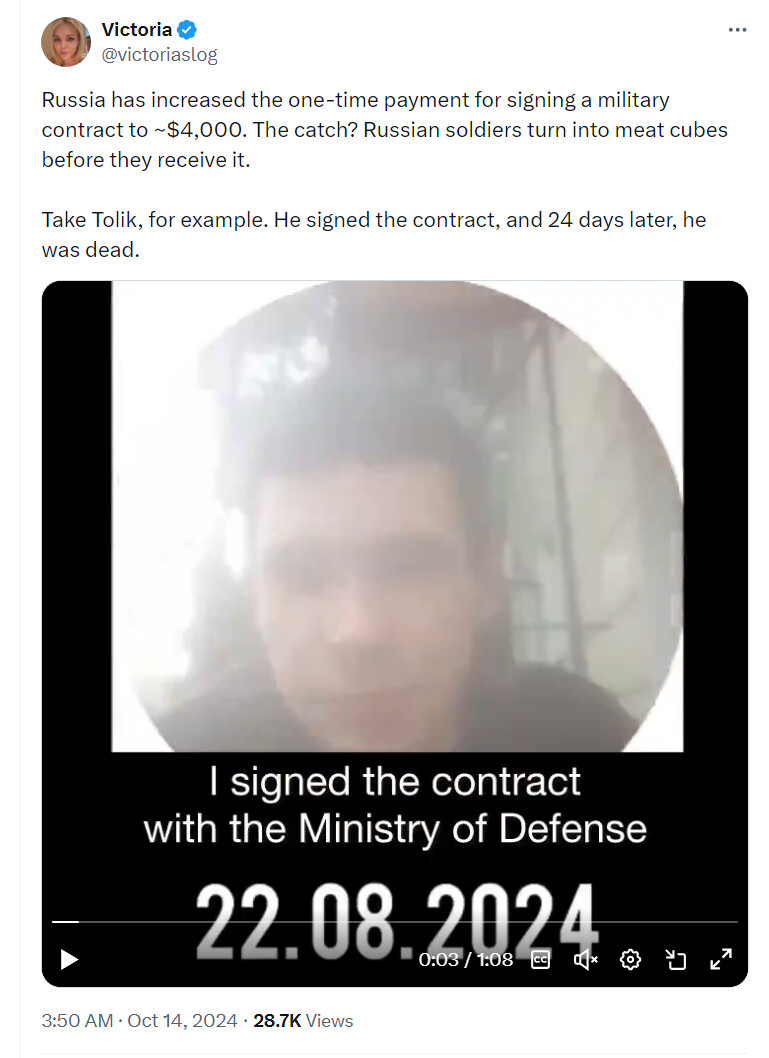The width and height of the screenshot is (769, 1058).
Task: Enter fullscreen with the expand arrows icon
Action: click(x=721, y=959)
